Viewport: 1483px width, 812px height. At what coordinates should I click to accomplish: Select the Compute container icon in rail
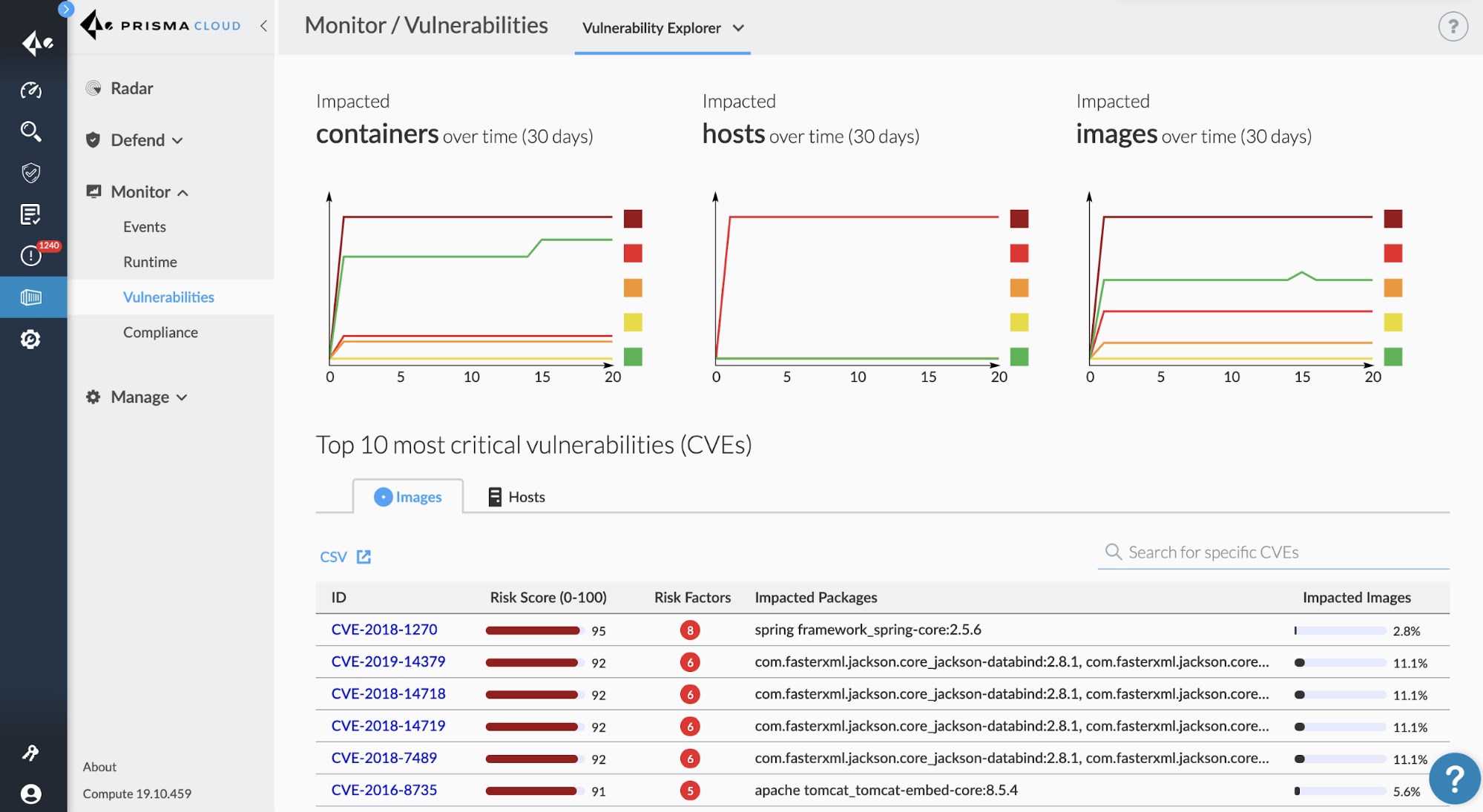coord(30,297)
